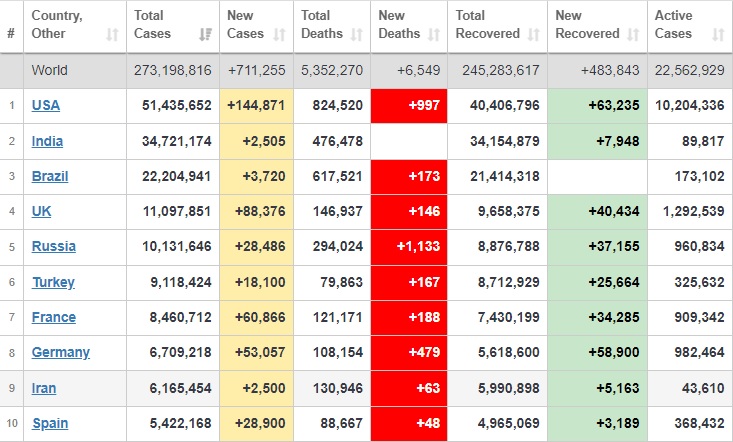The image size is (733, 442).
Task: Select the Turkey country link
Action: point(53,282)
